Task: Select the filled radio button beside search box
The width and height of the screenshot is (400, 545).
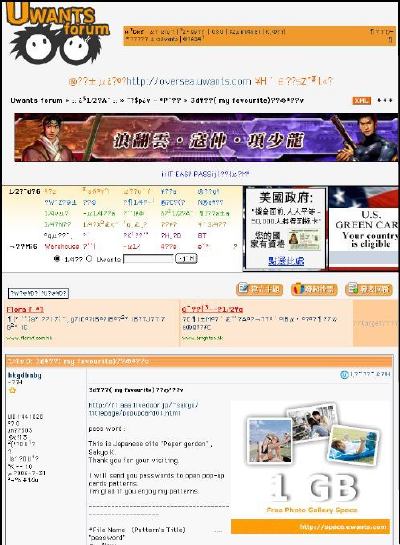Action: tap(57, 259)
